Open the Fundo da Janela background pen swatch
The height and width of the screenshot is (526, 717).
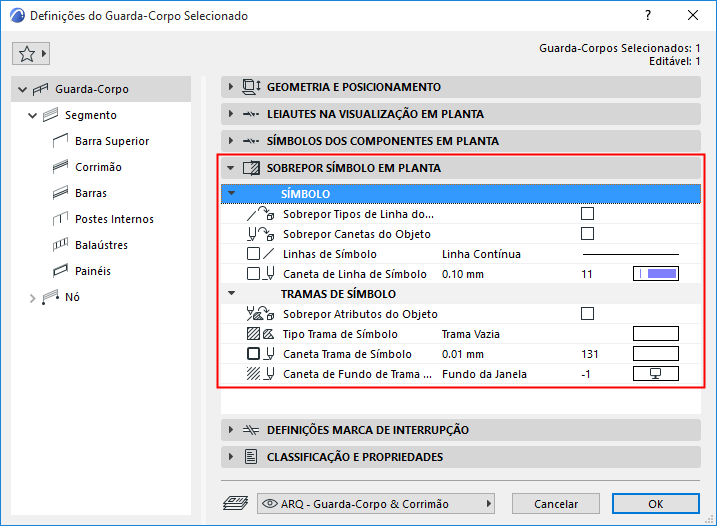656,374
